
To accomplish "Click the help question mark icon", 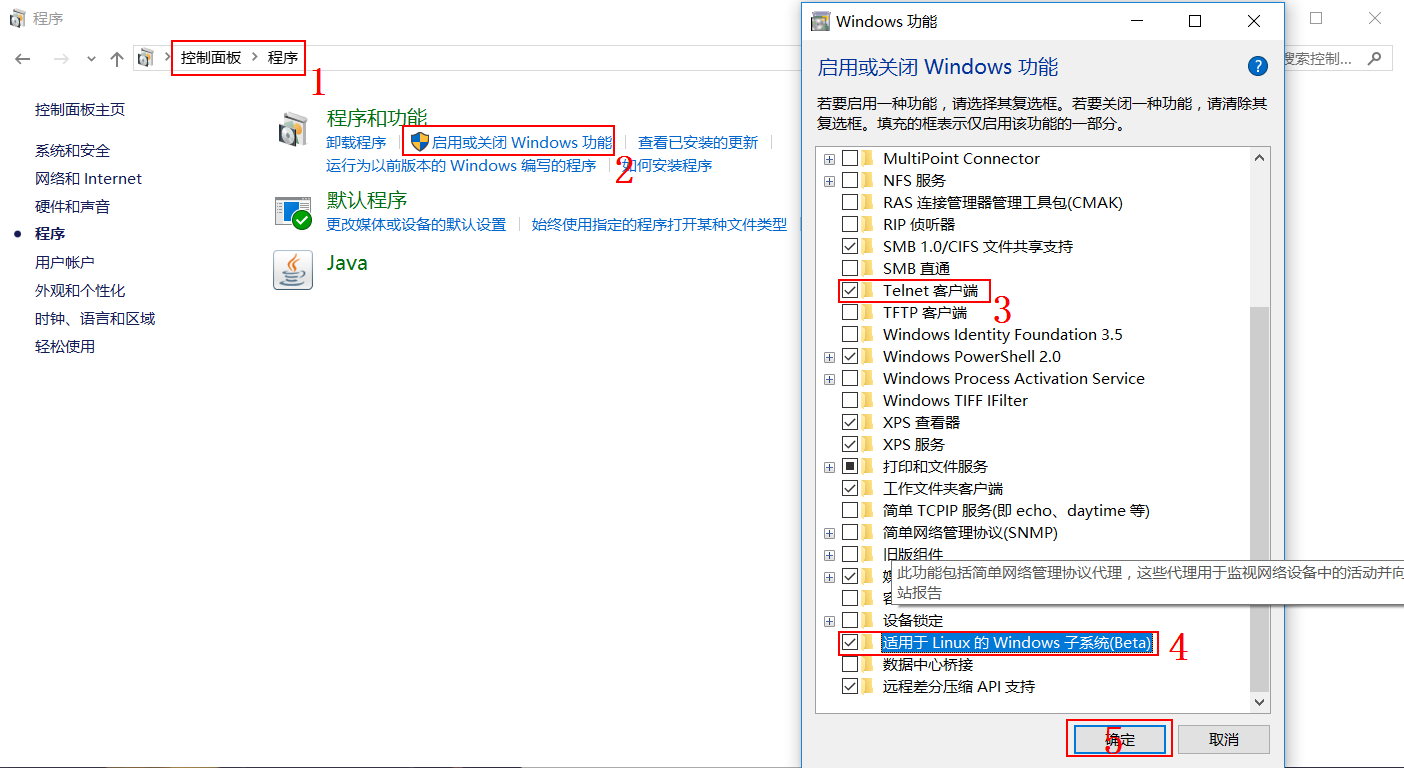I will pos(1258,66).
